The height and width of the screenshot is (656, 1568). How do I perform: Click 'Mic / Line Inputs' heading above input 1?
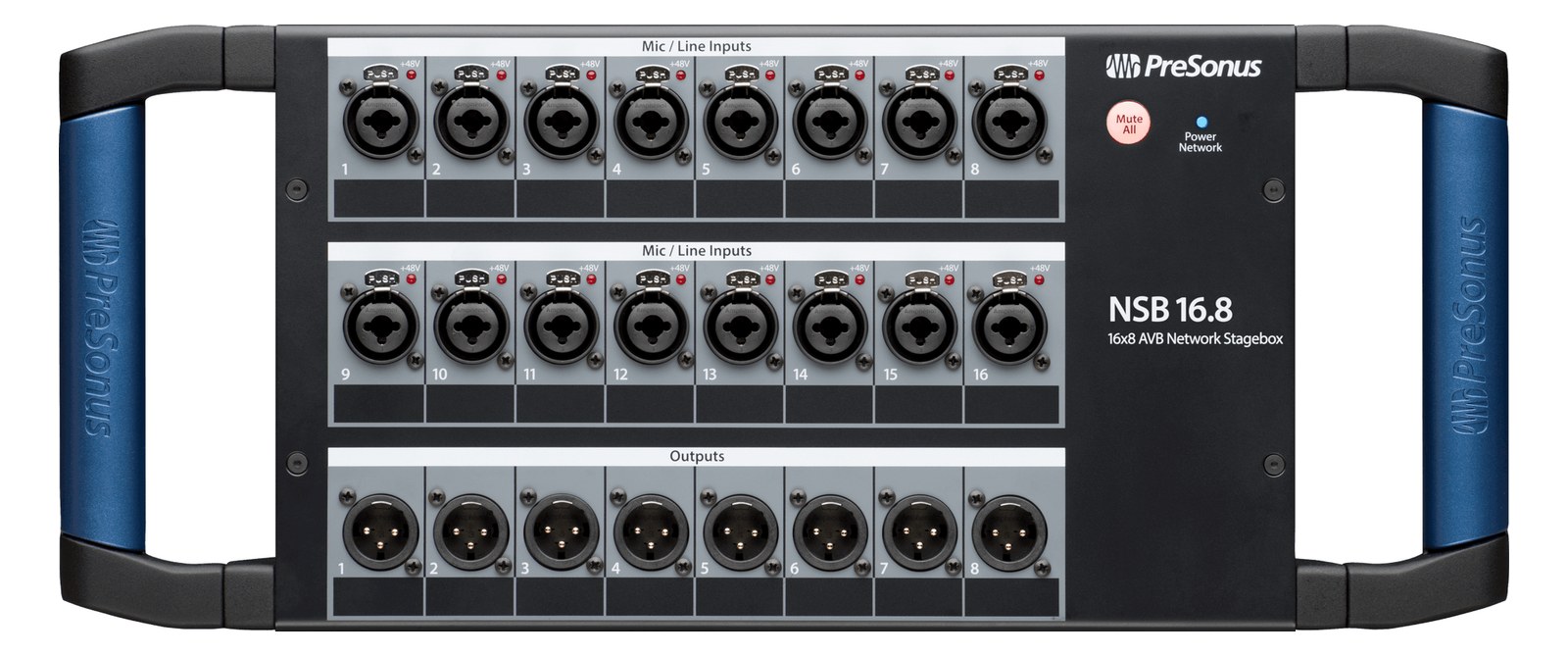pyautogui.click(x=697, y=46)
